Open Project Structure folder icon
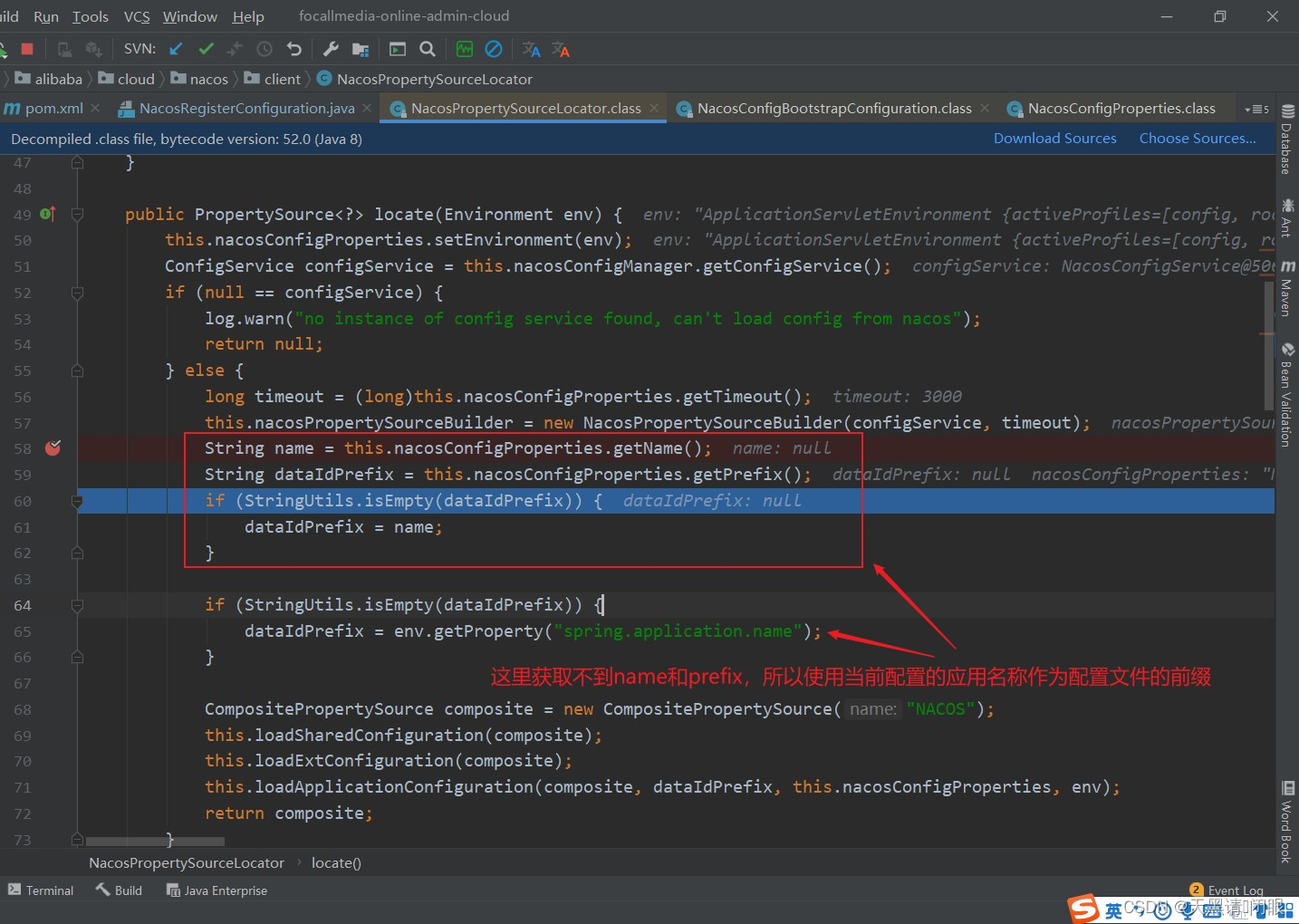The image size is (1299, 924). click(361, 49)
